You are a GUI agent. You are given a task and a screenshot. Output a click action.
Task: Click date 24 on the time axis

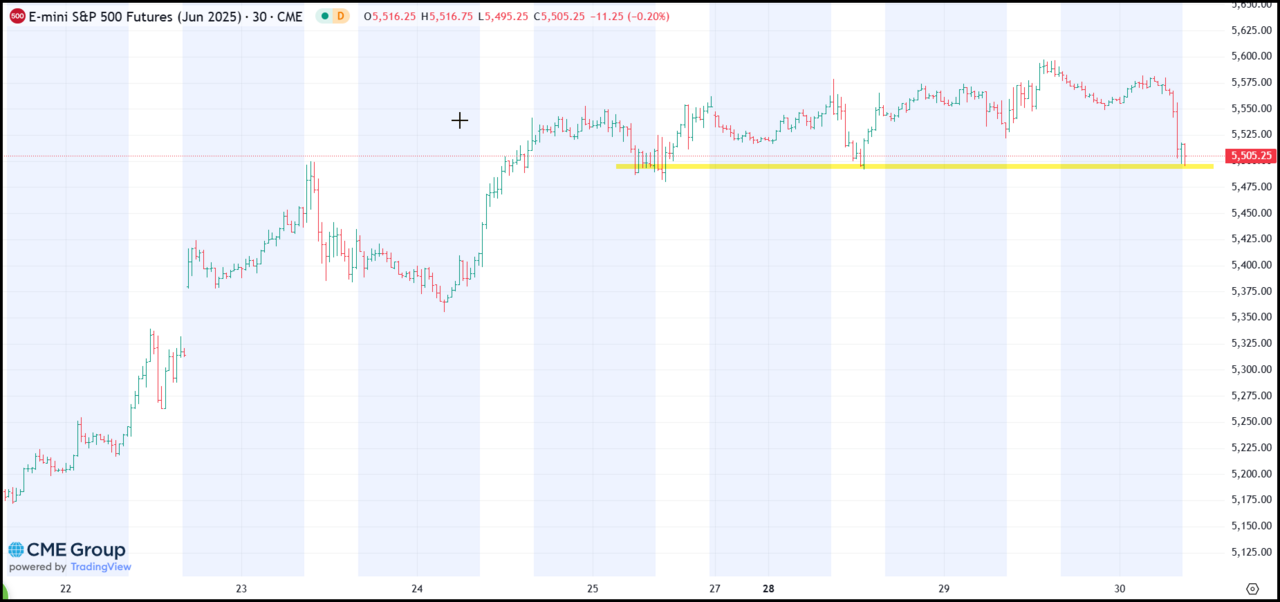tap(417, 589)
